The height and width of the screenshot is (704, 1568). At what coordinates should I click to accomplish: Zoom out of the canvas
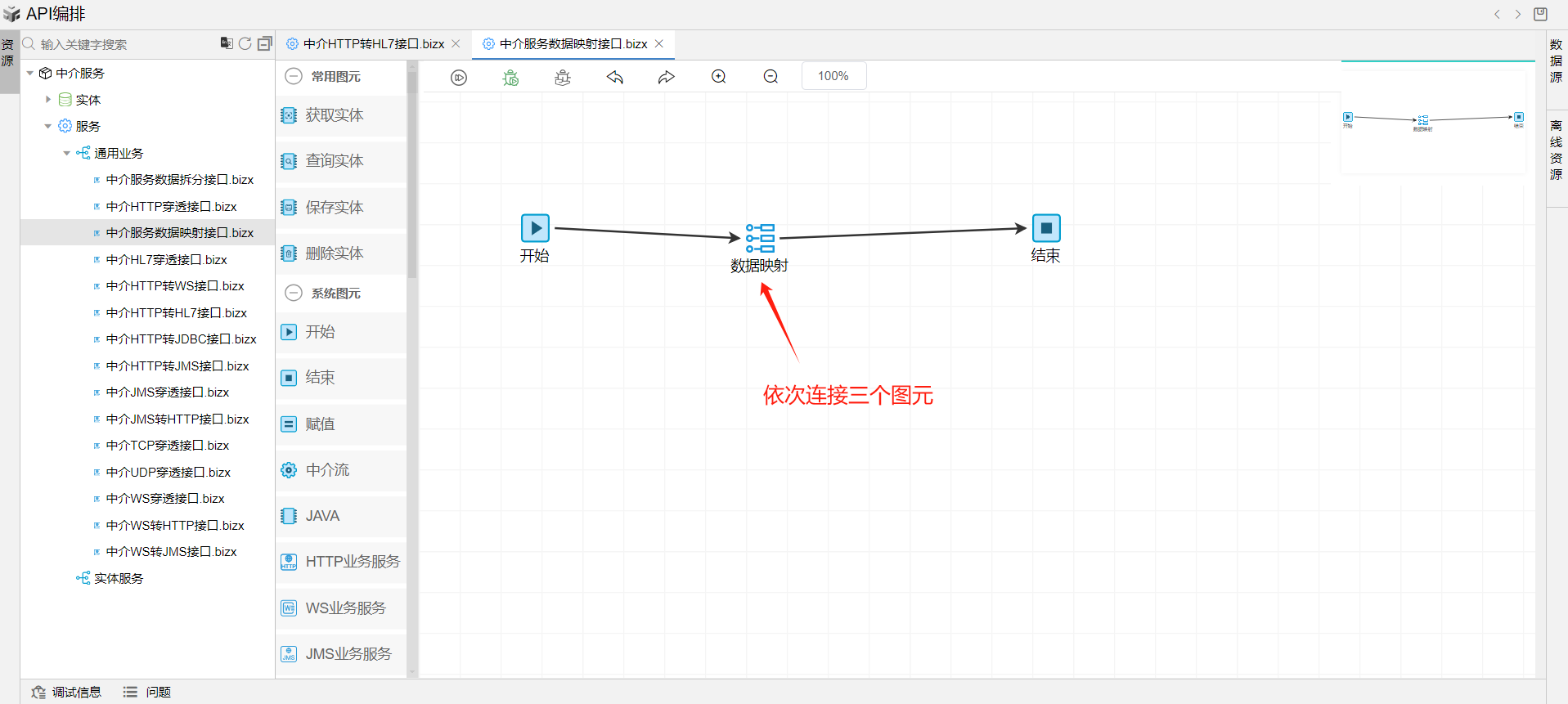[x=771, y=77]
